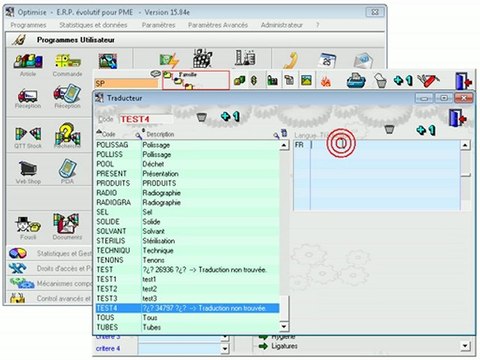This screenshot has width=480, height=360.
Task: Select the TUBES row in the code list
Action: pos(187,327)
